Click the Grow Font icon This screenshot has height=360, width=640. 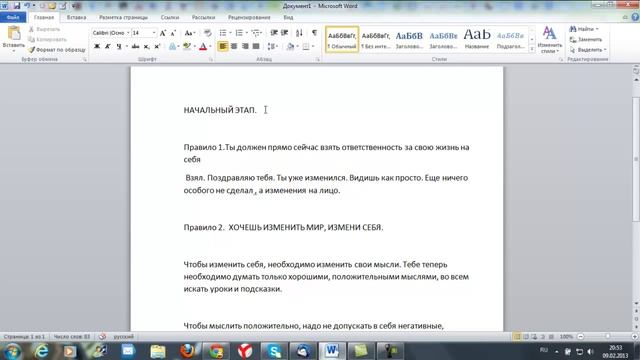(163, 33)
